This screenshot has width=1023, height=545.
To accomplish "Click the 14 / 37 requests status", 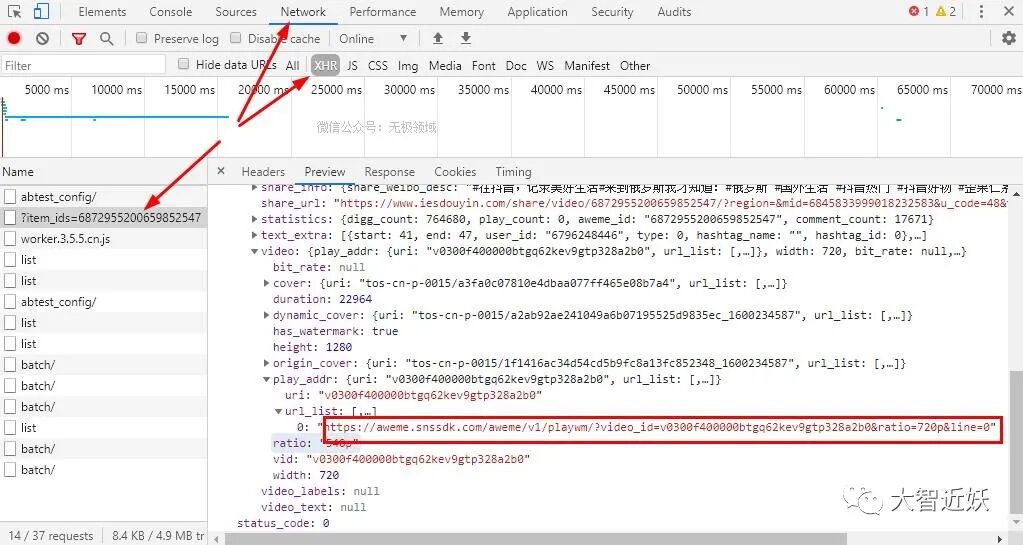I will [51, 536].
